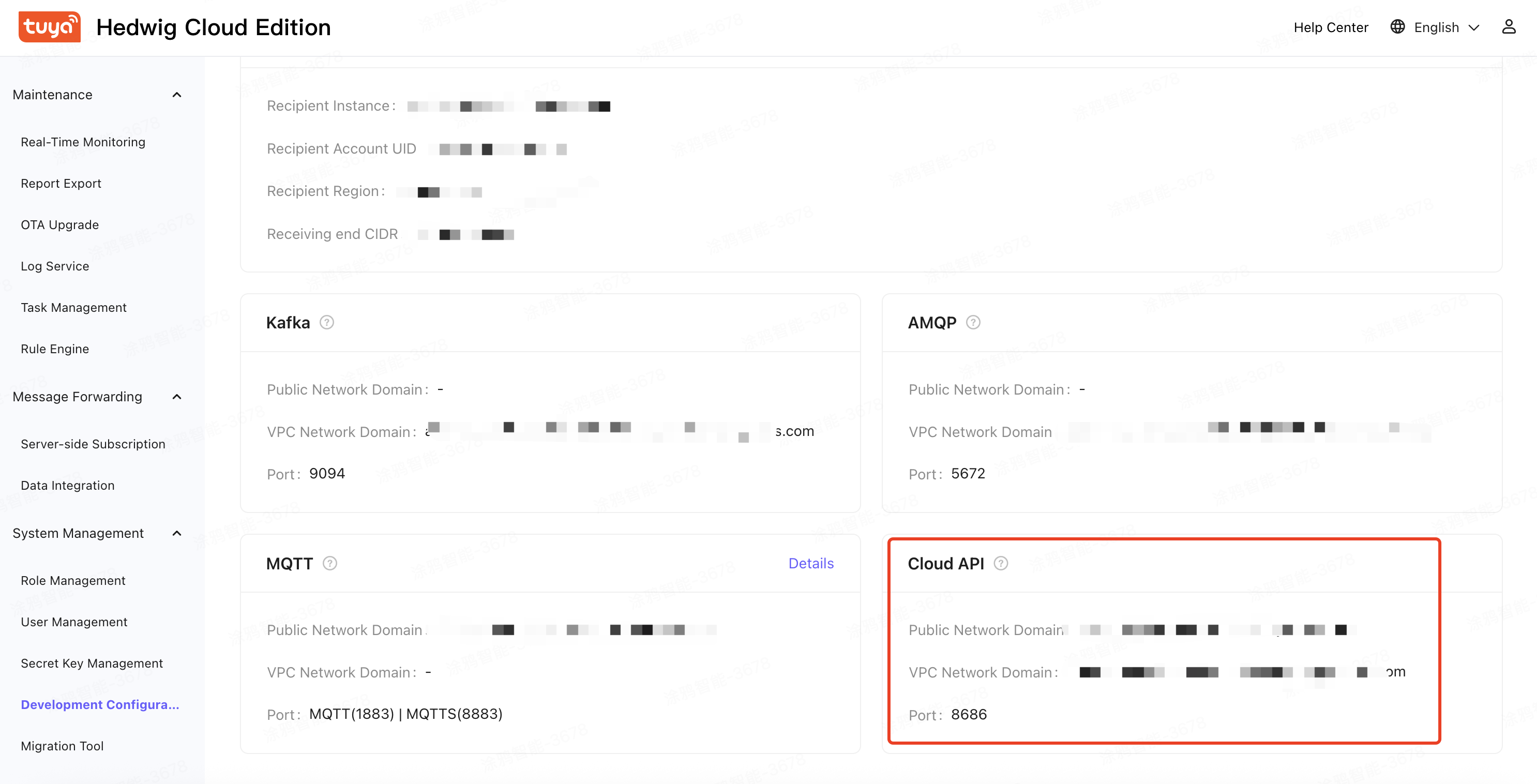Click the Tuya logo
The height and width of the screenshot is (784, 1537).
(x=50, y=26)
